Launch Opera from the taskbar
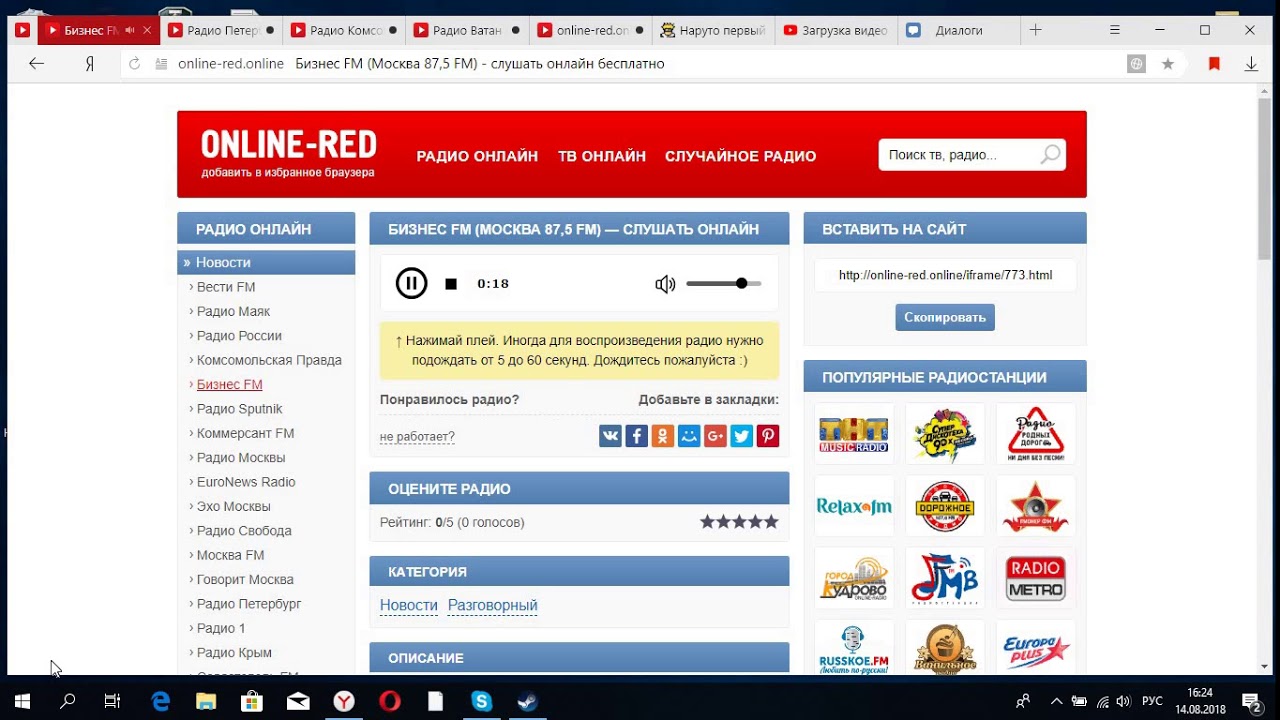The image size is (1280, 720). 390,701
